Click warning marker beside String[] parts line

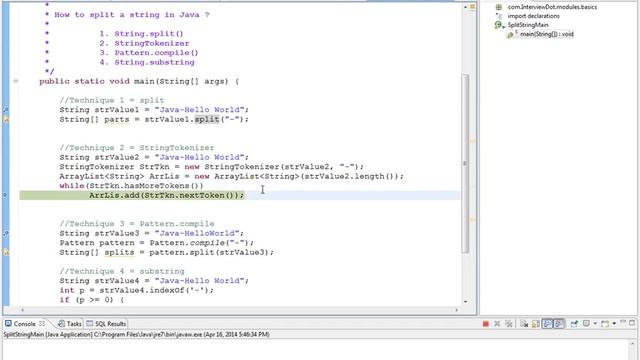point(6,119)
